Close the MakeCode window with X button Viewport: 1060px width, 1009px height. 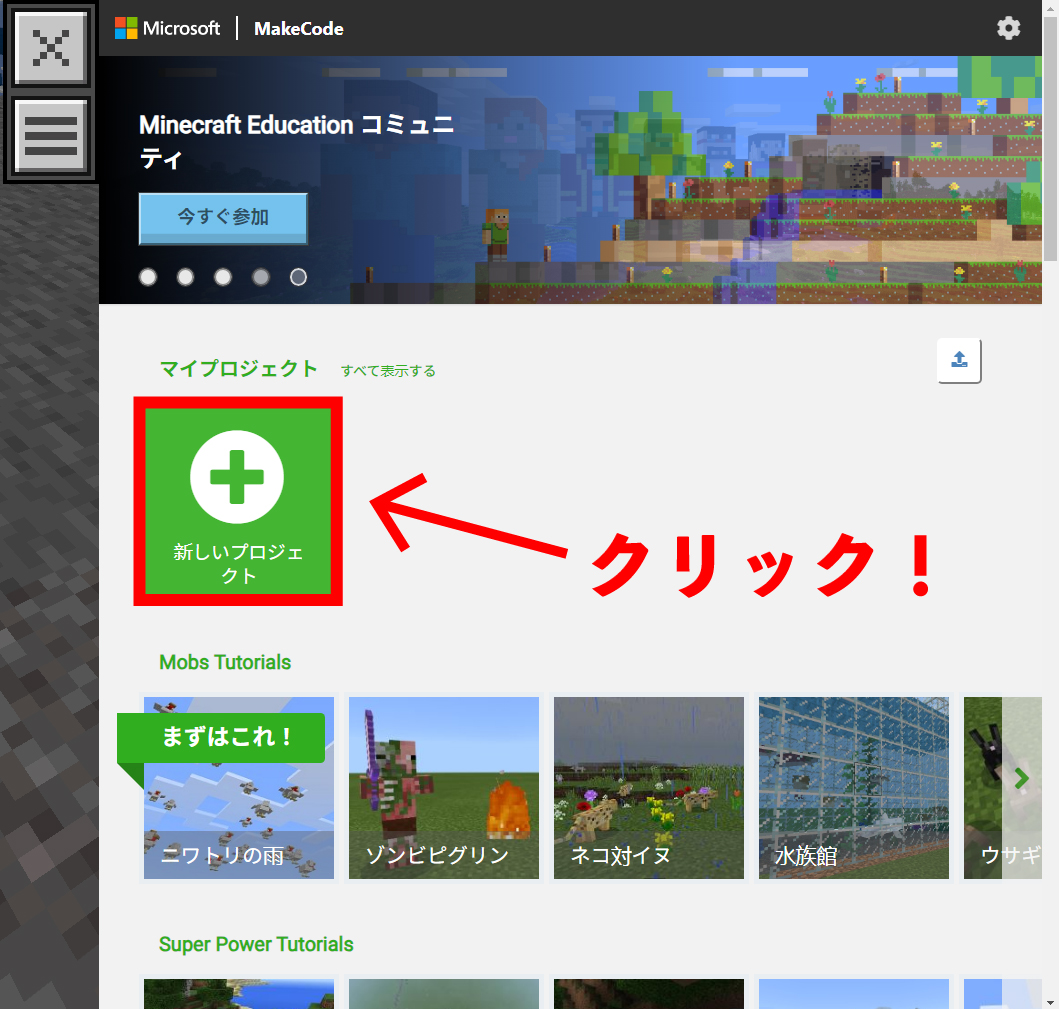[51, 47]
